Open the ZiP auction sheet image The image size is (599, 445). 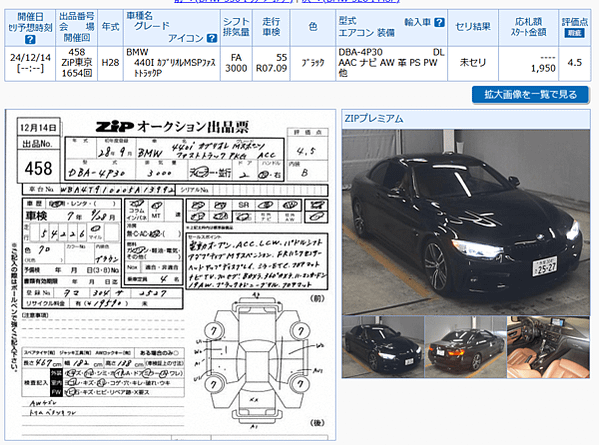170,275
